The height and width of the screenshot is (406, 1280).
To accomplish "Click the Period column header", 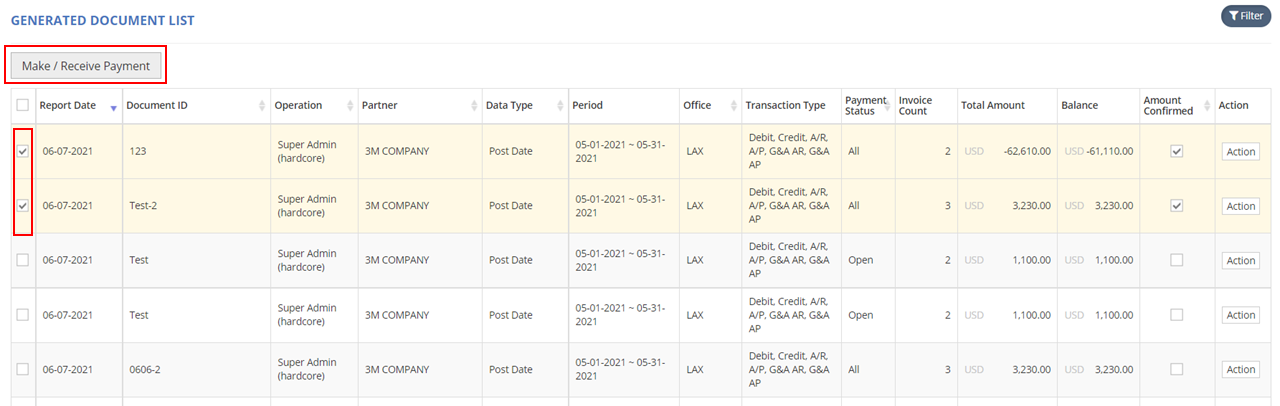I will click(x=587, y=105).
